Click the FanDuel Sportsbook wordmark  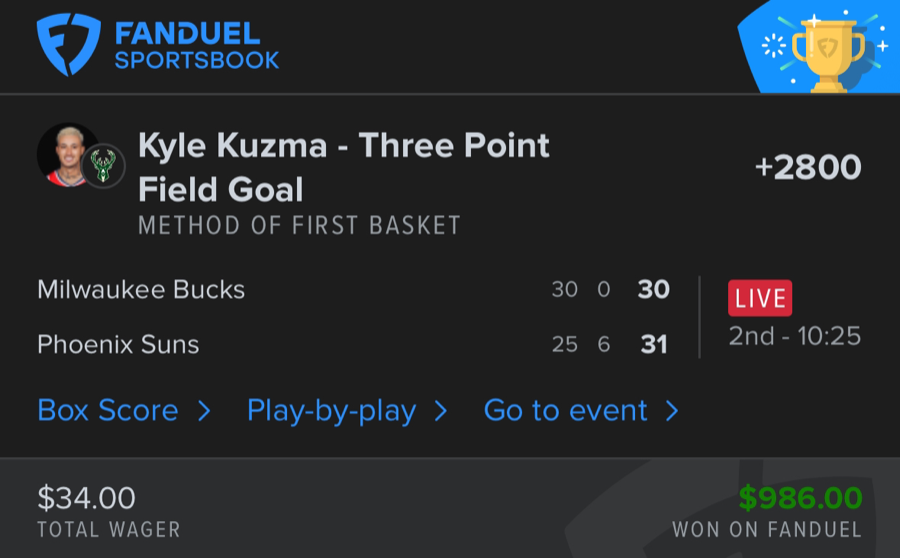point(196,46)
